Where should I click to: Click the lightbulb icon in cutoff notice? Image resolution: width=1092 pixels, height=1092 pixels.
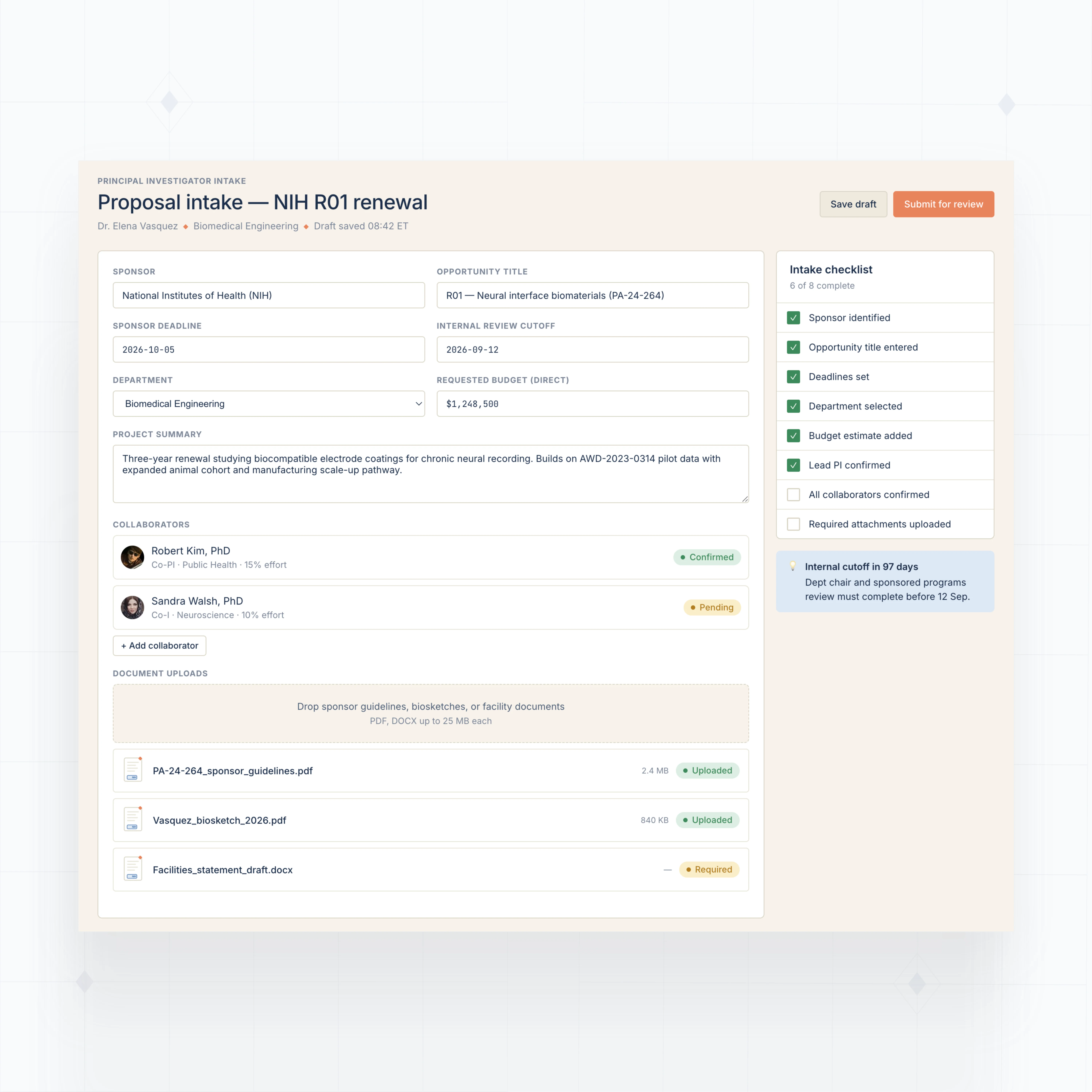coord(793,566)
